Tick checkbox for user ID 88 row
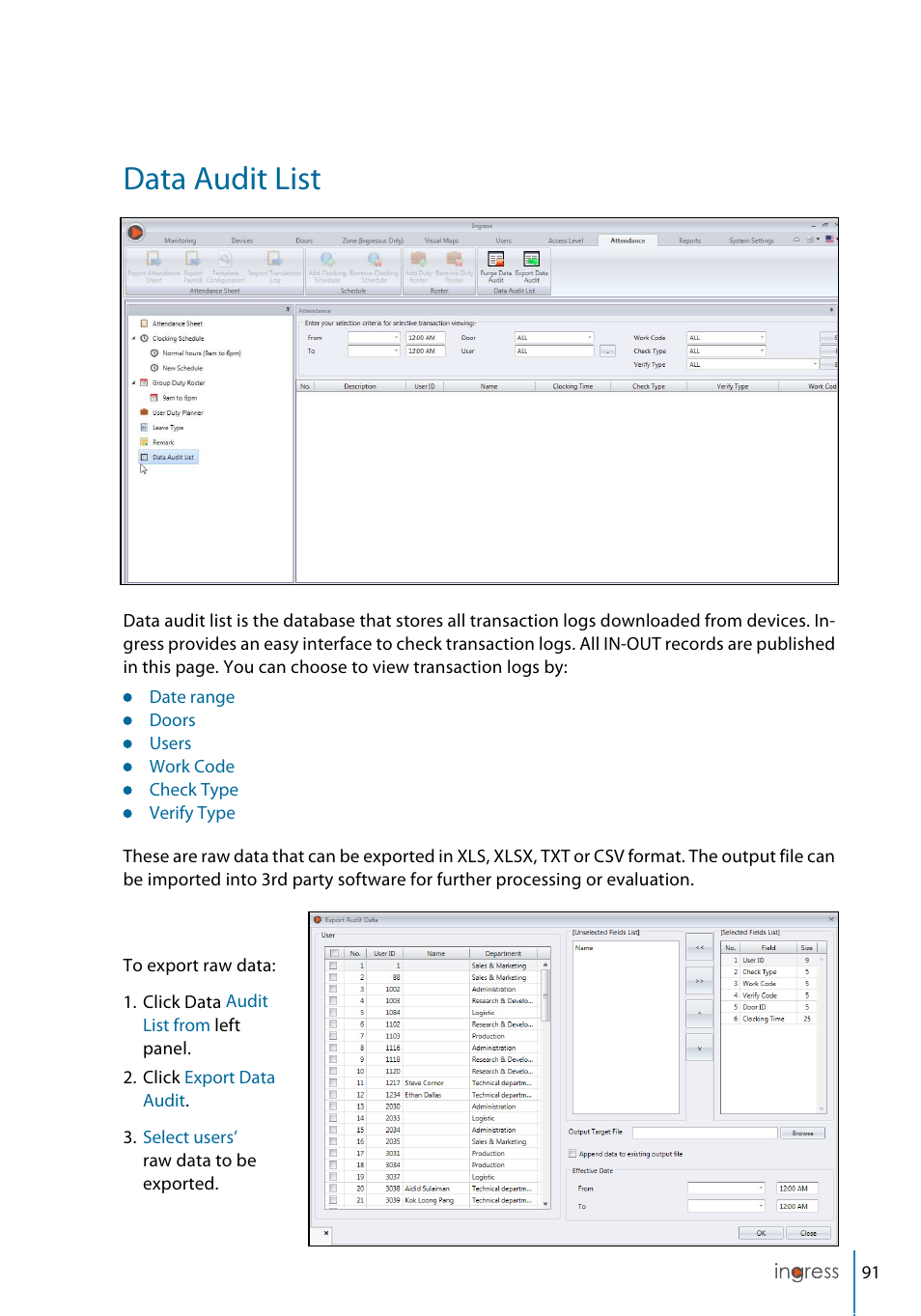 tap(333, 977)
